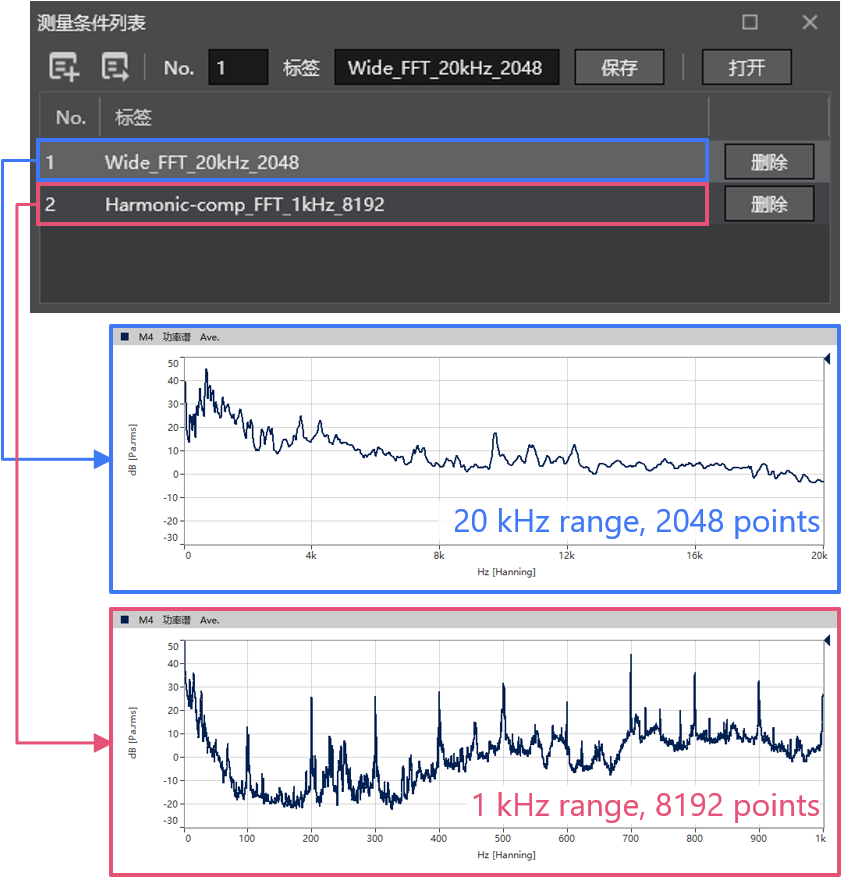This screenshot has height=878, width=841.
Task: Click the triangle marker at top-right of the 1 kHz chart
Action: click(x=827, y=640)
